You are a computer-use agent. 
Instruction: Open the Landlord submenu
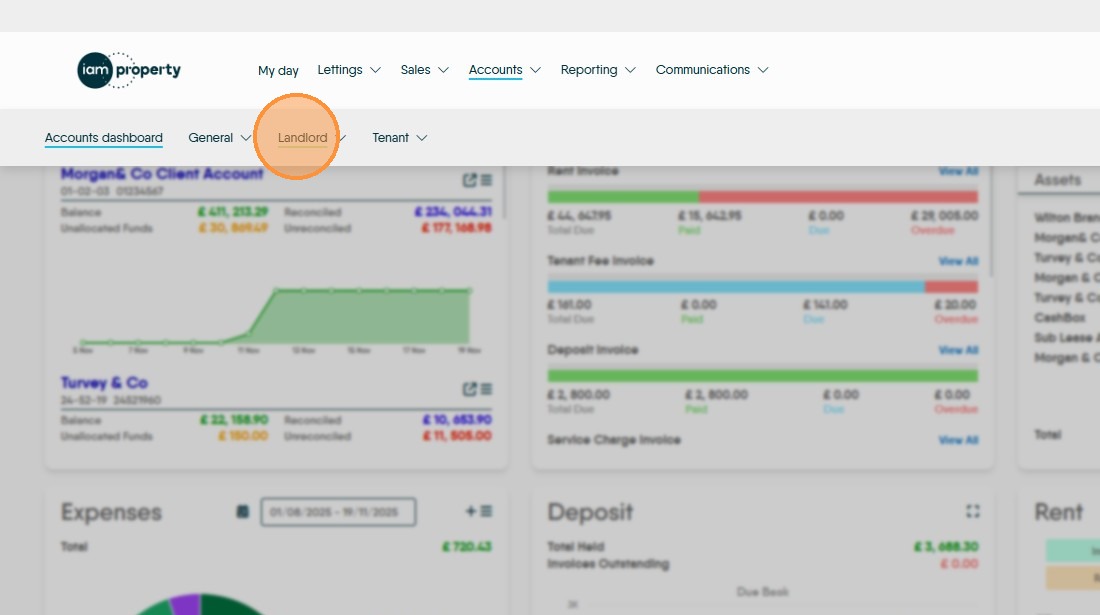pyautogui.click(x=302, y=137)
